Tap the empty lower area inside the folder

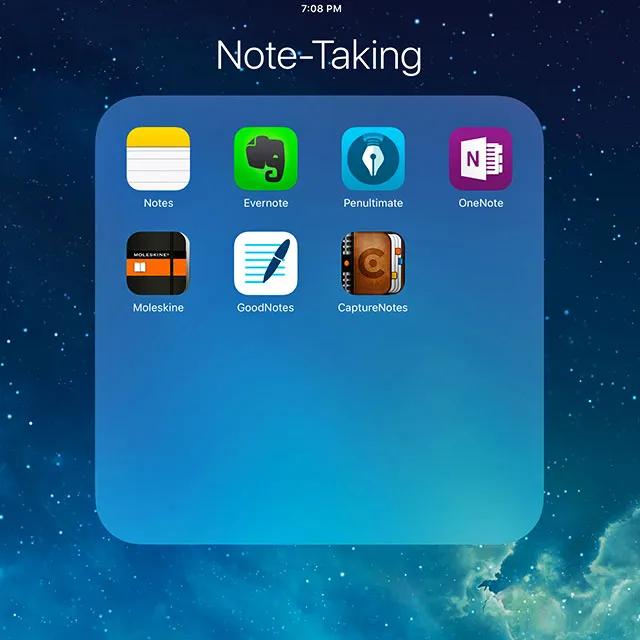click(x=320, y=440)
